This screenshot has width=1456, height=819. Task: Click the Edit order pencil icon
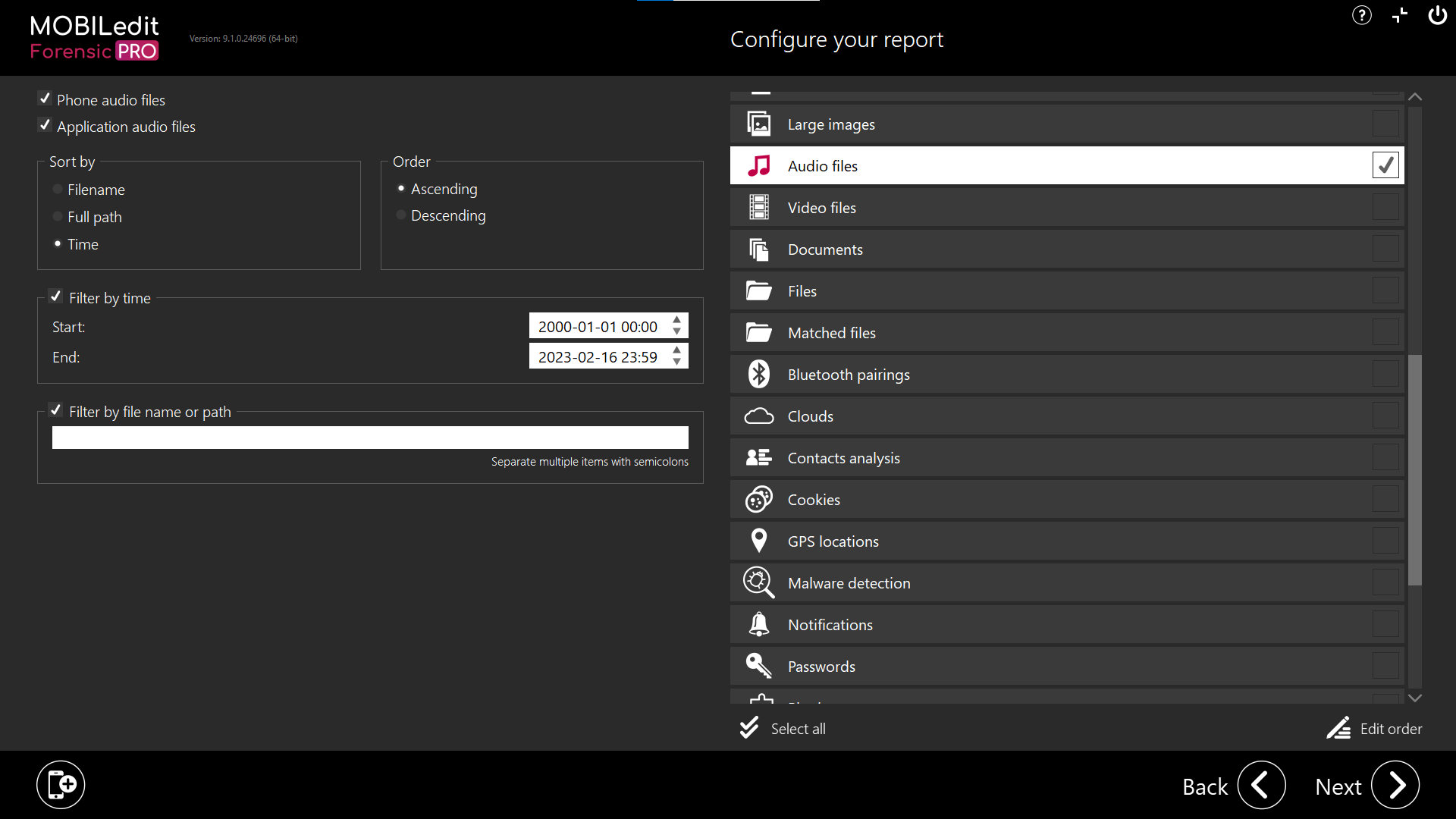(1338, 728)
